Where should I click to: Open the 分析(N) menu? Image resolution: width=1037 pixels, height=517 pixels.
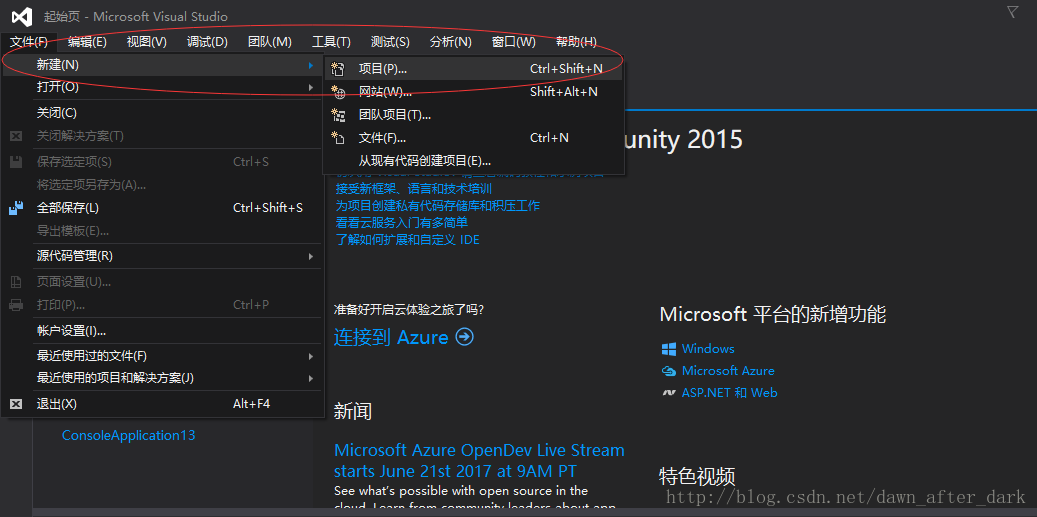click(x=450, y=42)
